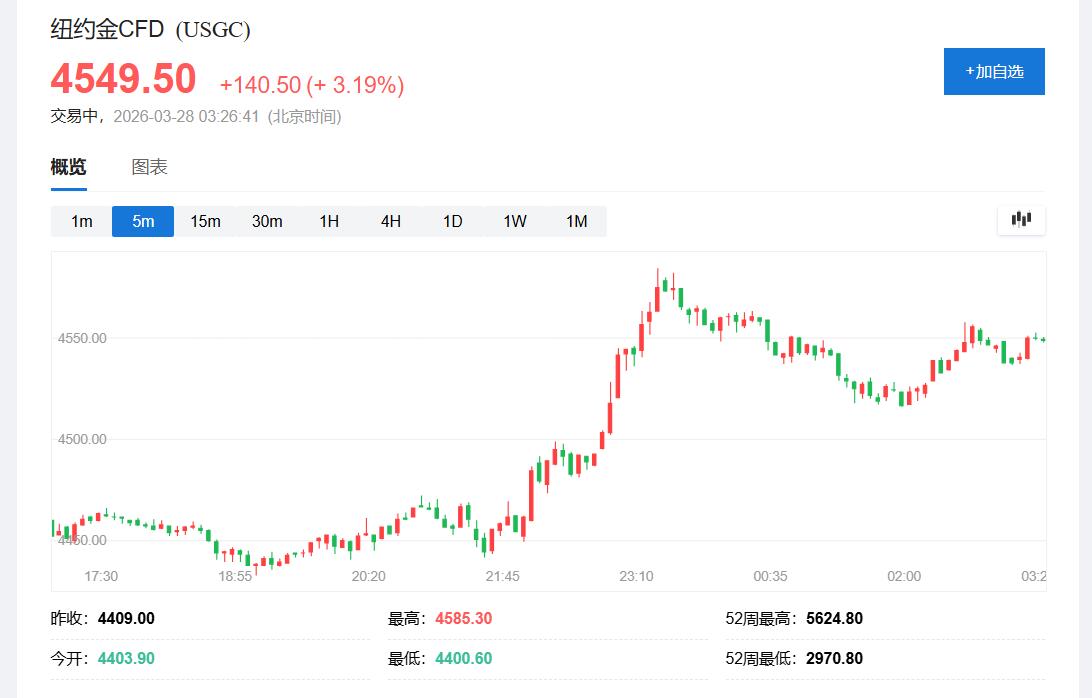Screen dimensions: 1092x698
Task: Select the 1W timeframe
Action: click(514, 221)
